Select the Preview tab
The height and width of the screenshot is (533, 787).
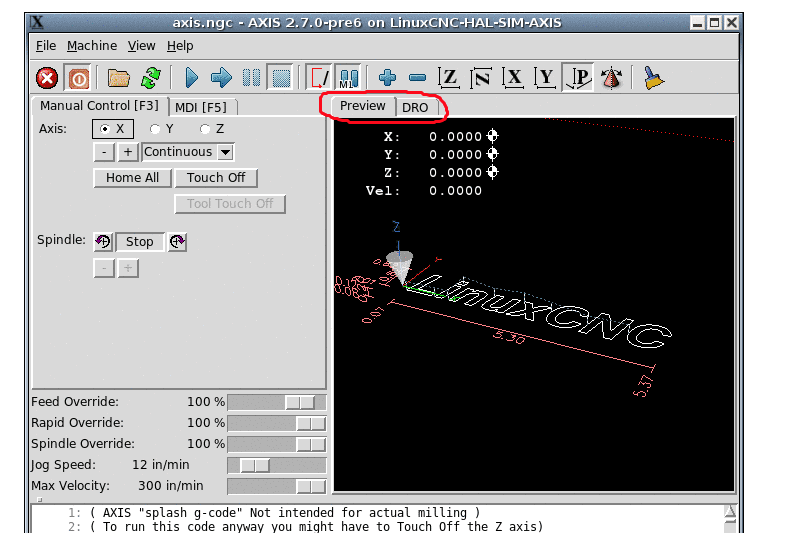click(x=362, y=106)
